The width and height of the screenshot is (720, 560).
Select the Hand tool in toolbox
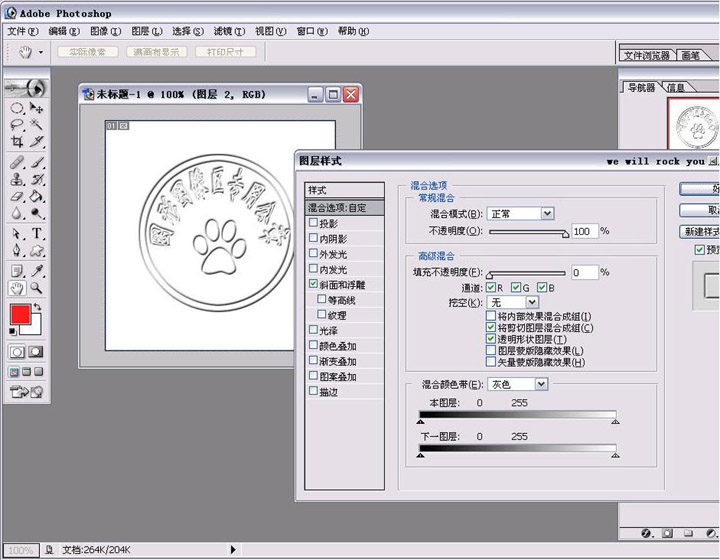pyautogui.click(x=17, y=287)
